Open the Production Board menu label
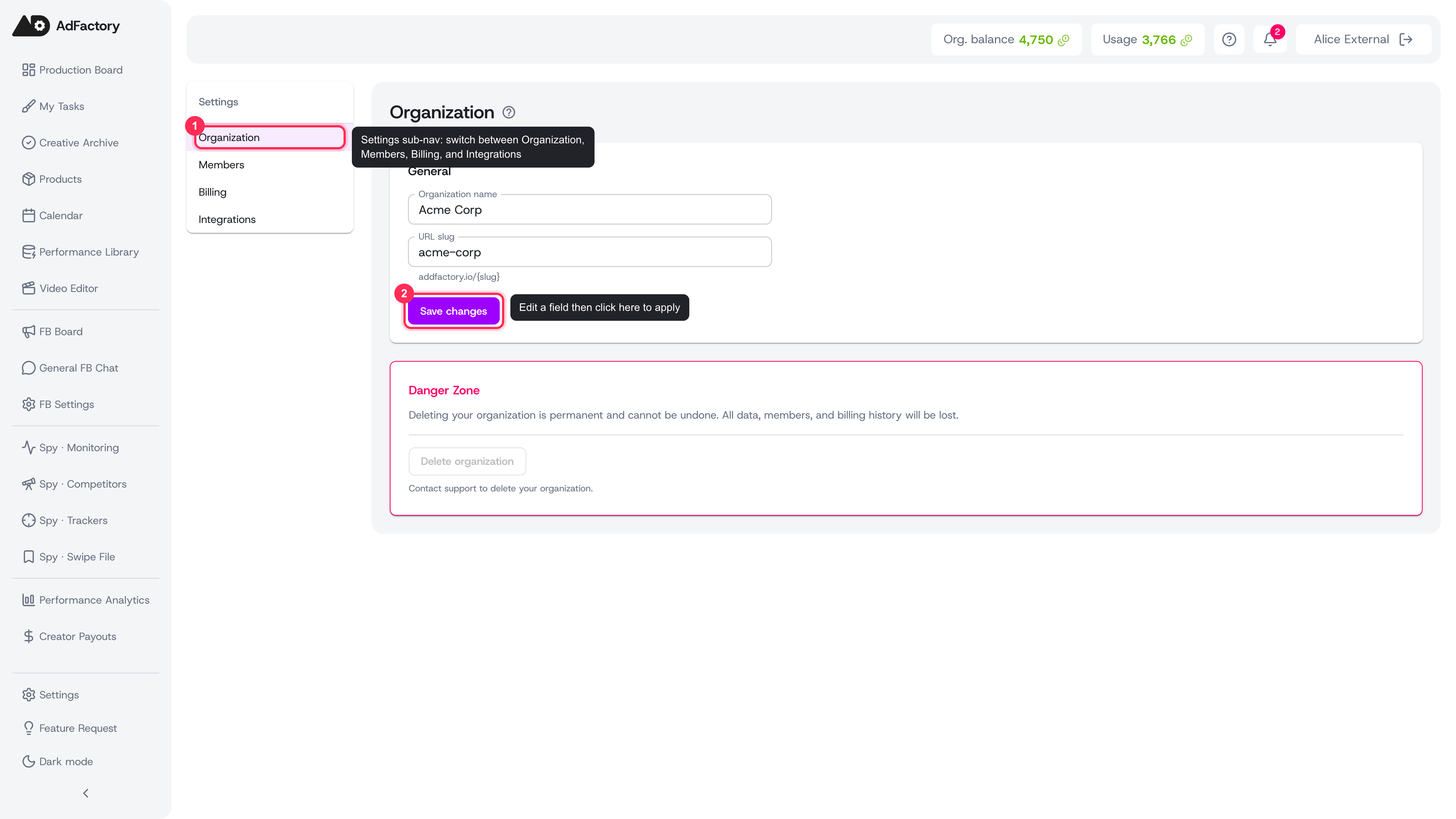 tap(81, 69)
